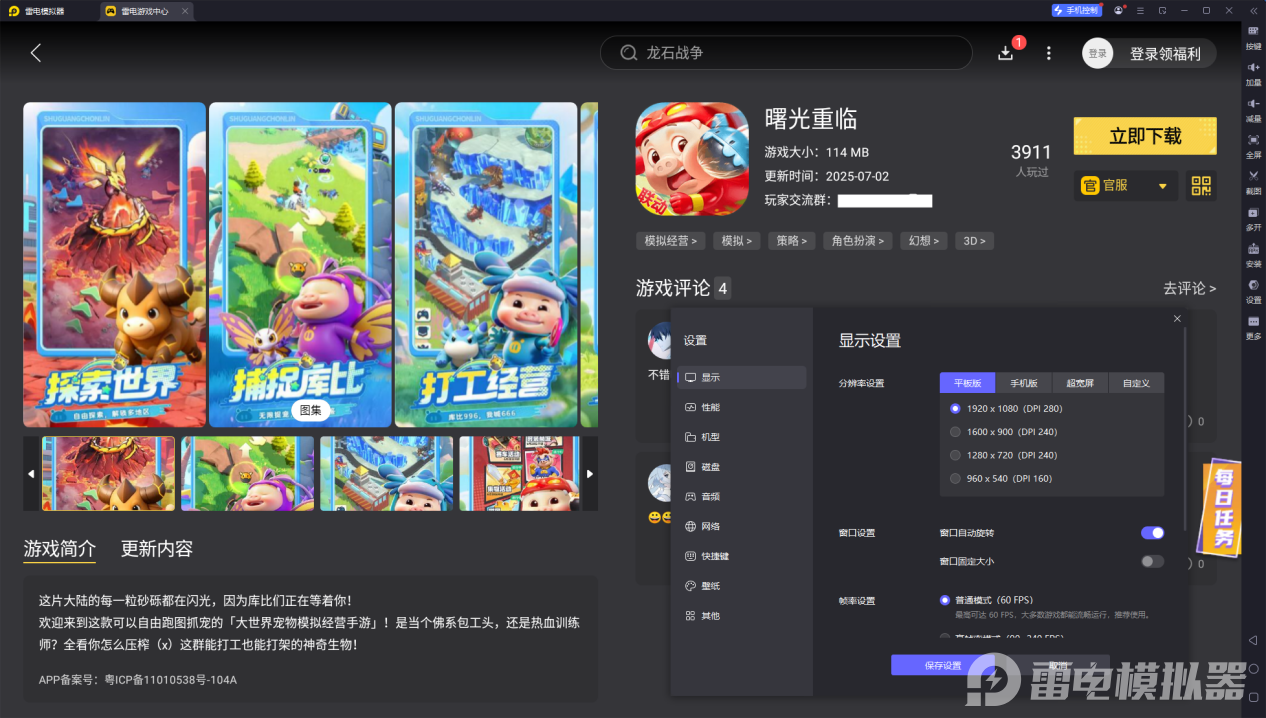This screenshot has width=1266, height=718.
Task: Select the 更新内容 tab
Action: (157, 549)
